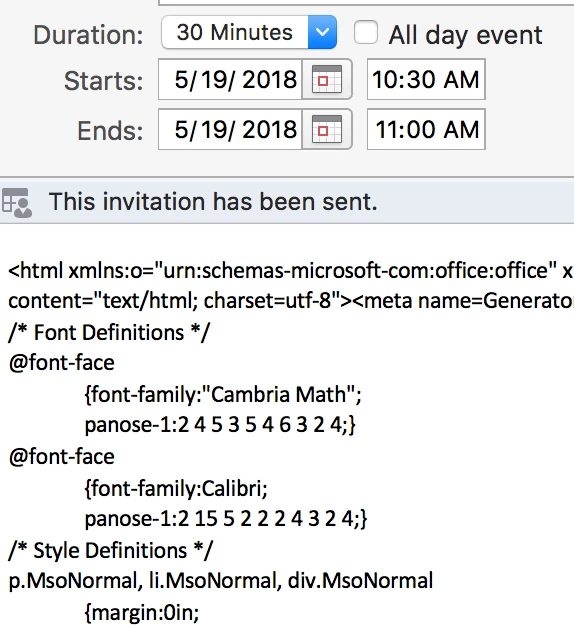This screenshot has height=630, width=574.
Task: Click the Style Definitions comment line
Action: pos(110,550)
